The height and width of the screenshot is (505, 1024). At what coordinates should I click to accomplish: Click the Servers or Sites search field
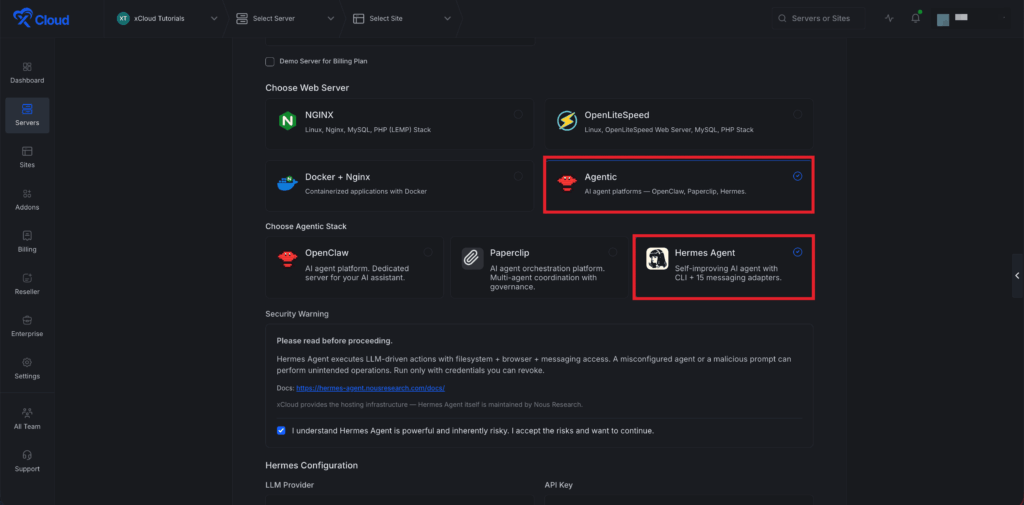(x=820, y=18)
